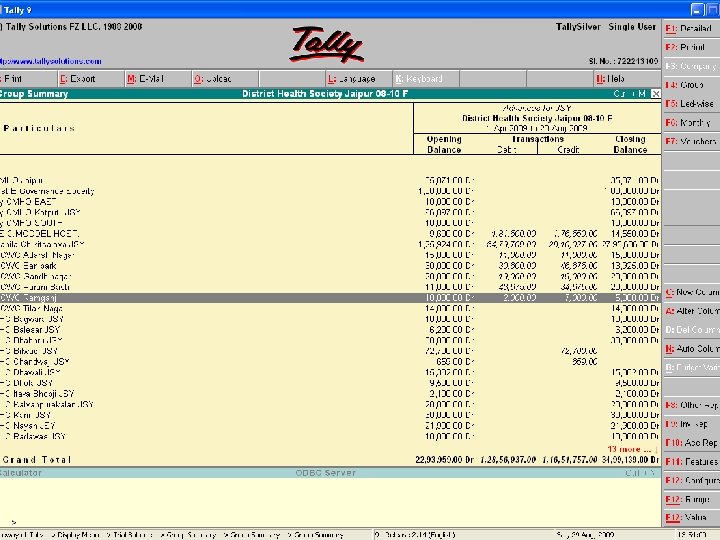Select the CWC Gandhi nagar row
Screen dimensions: 720x540
[x=330, y=276]
